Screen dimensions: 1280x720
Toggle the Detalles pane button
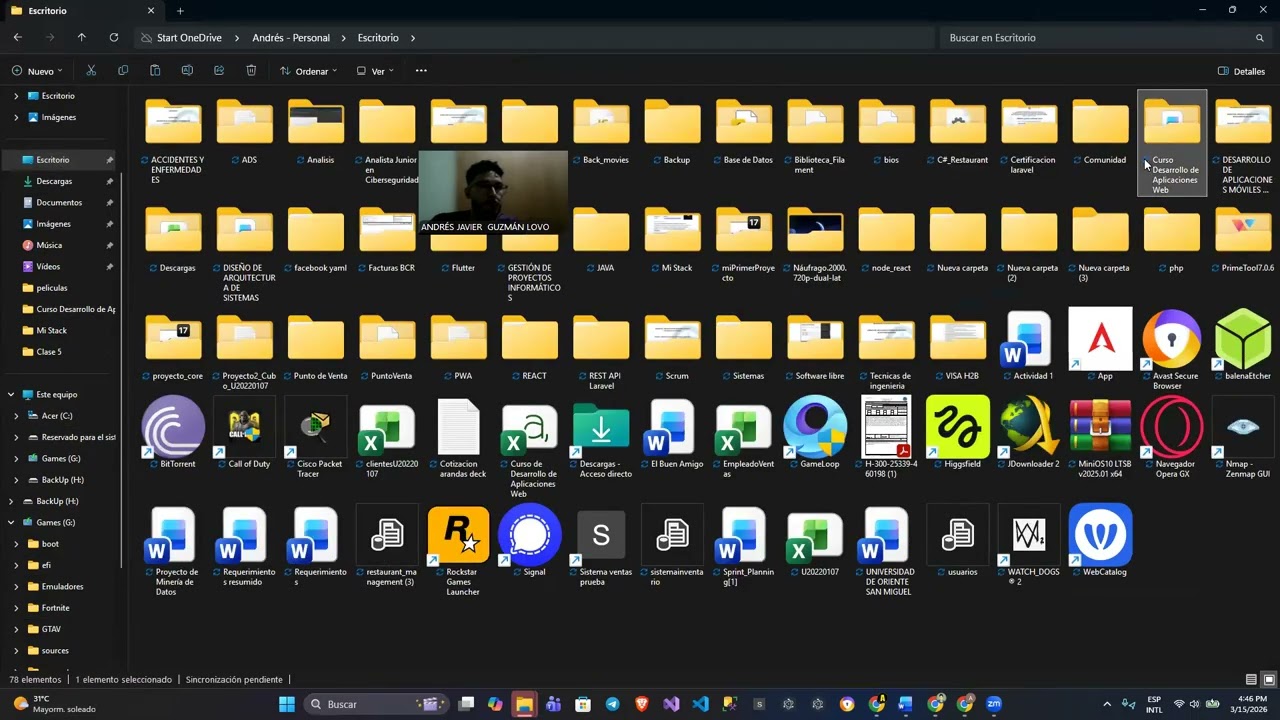click(x=1241, y=71)
